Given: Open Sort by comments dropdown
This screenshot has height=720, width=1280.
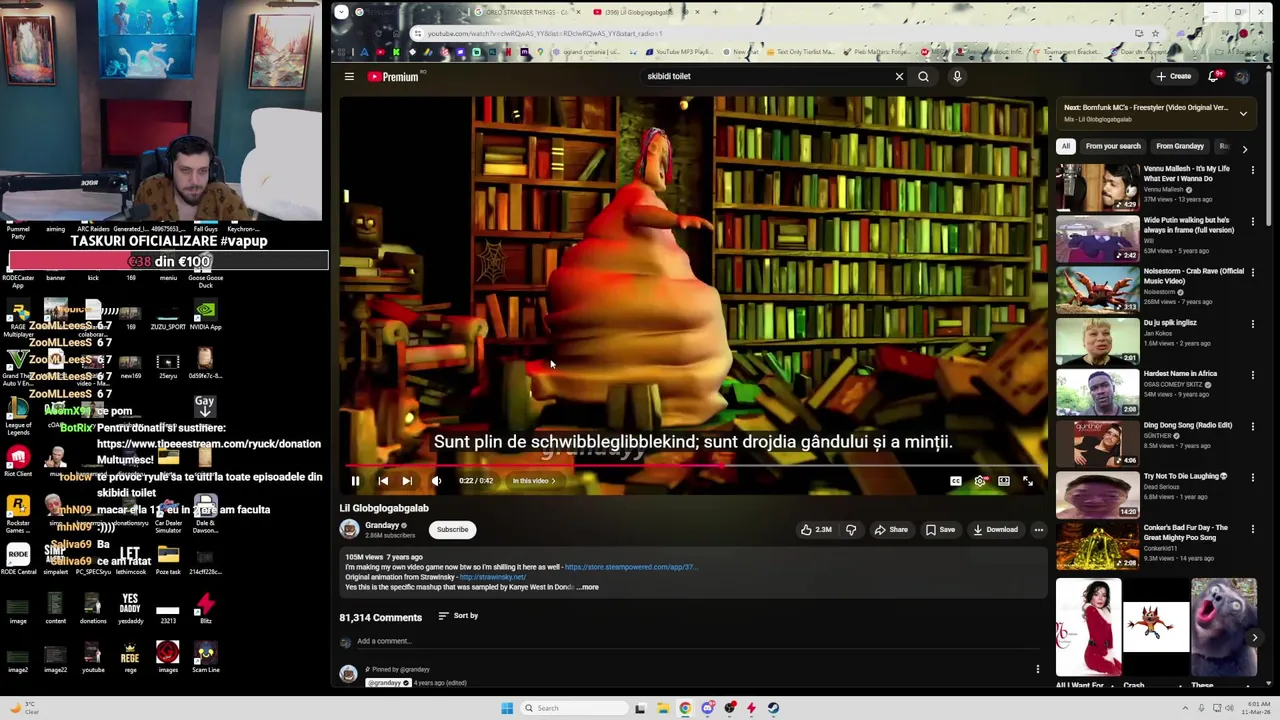Looking at the screenshot, I should [458, 616].
